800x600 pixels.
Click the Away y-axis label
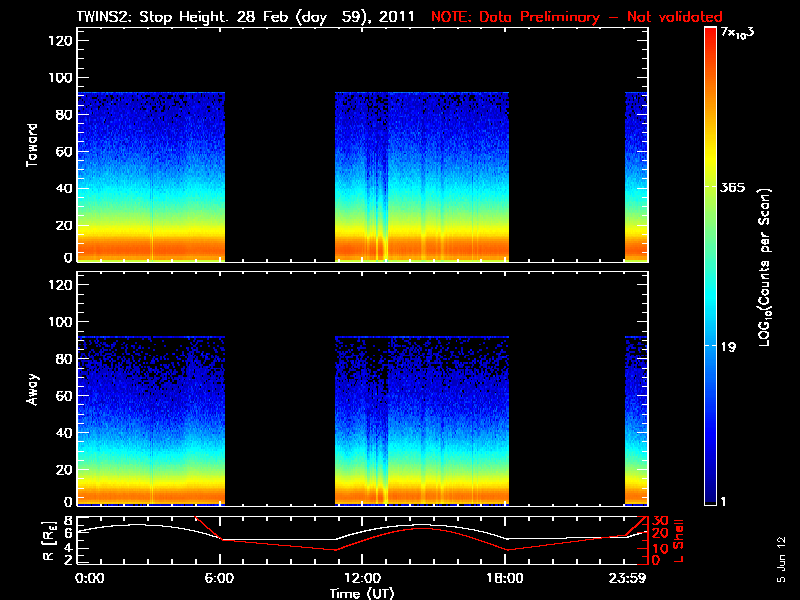[x=32, y=389]
